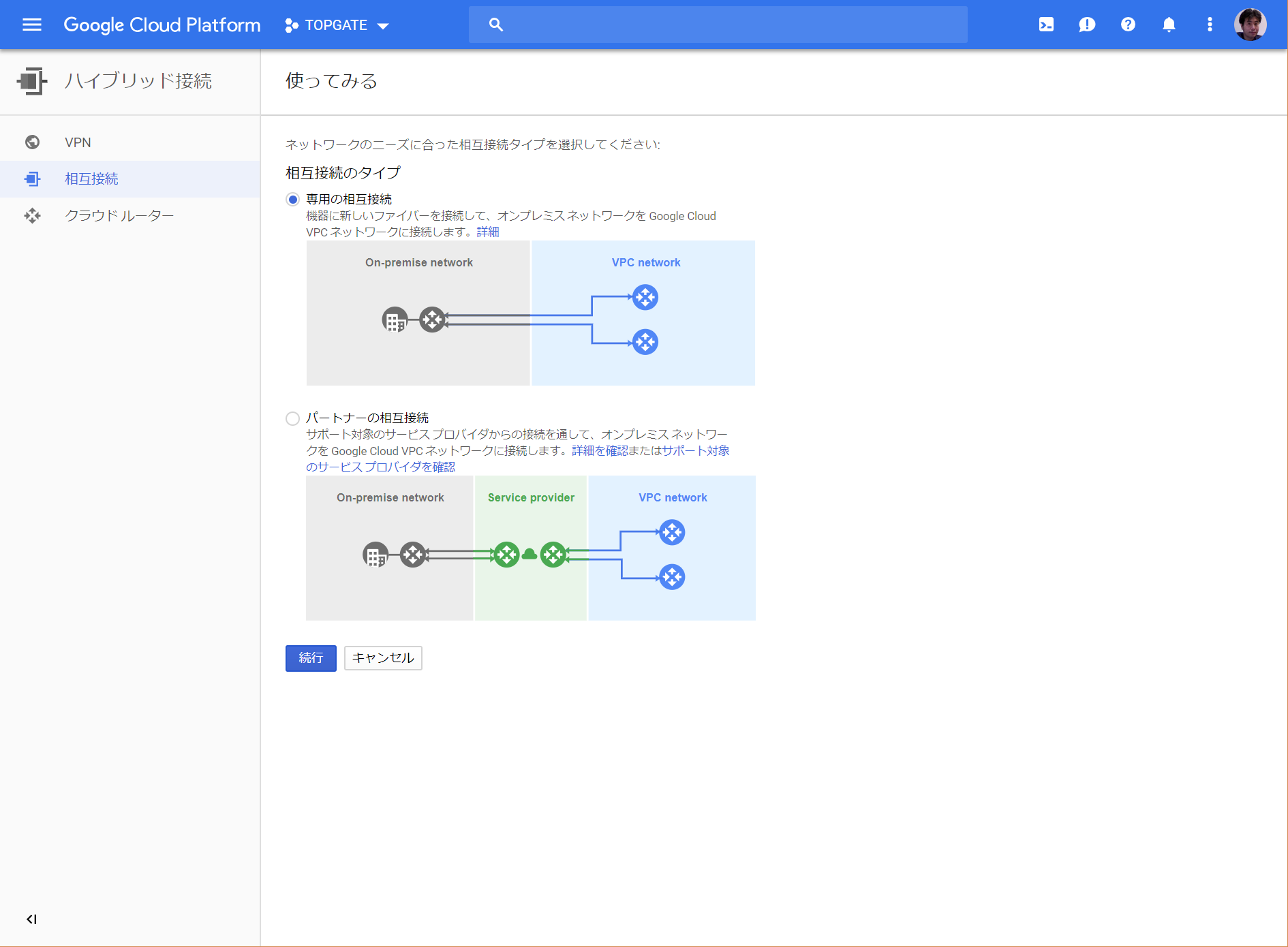Select 専用の相互接続 radio button
This screenshot has height=947, width=1288.
point(292,199)
